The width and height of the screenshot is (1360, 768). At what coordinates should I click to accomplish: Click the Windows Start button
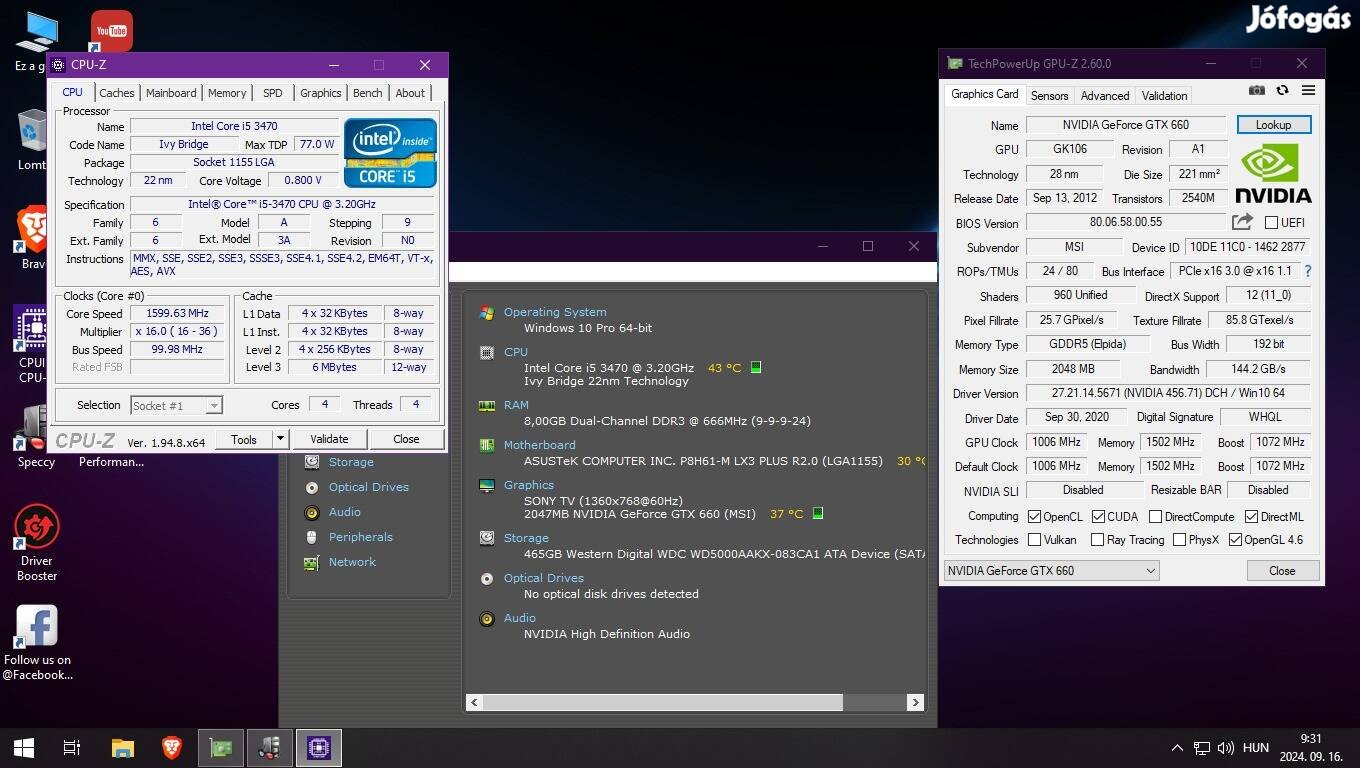[x=23, y=747]
